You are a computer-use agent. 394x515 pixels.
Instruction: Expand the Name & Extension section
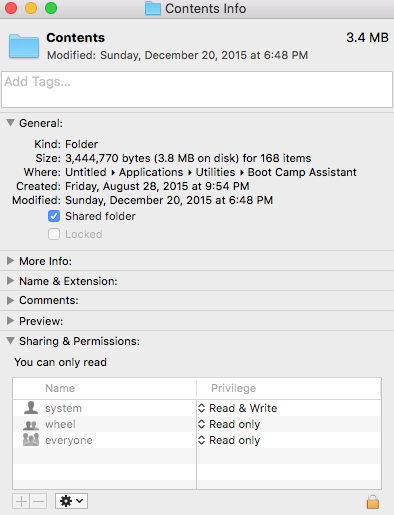coord(11,281)
